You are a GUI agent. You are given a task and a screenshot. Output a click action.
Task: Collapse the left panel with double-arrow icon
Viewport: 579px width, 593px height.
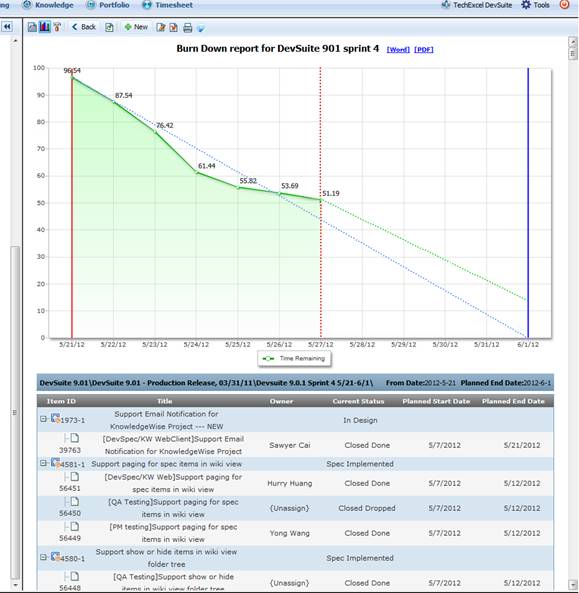point(7,27)
